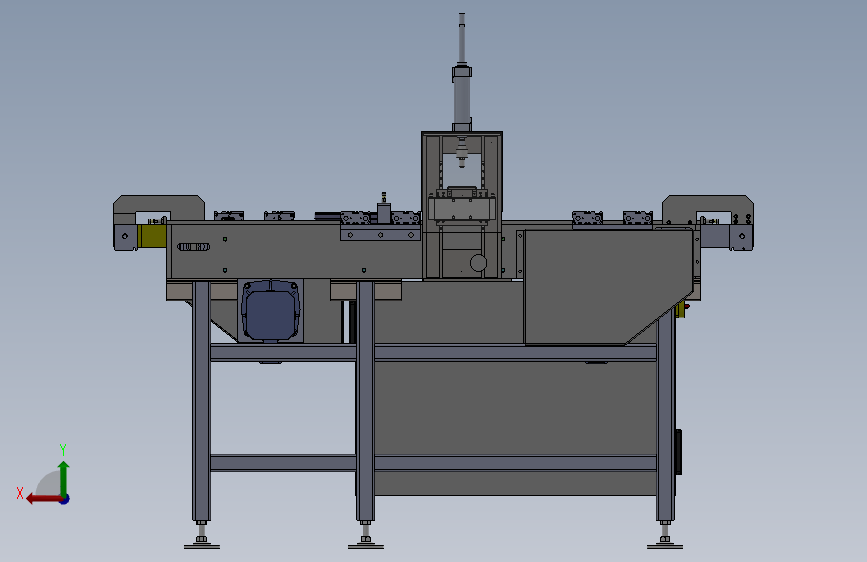Select the round circle on the press station

pyautogui.click(x=478, y=263)
